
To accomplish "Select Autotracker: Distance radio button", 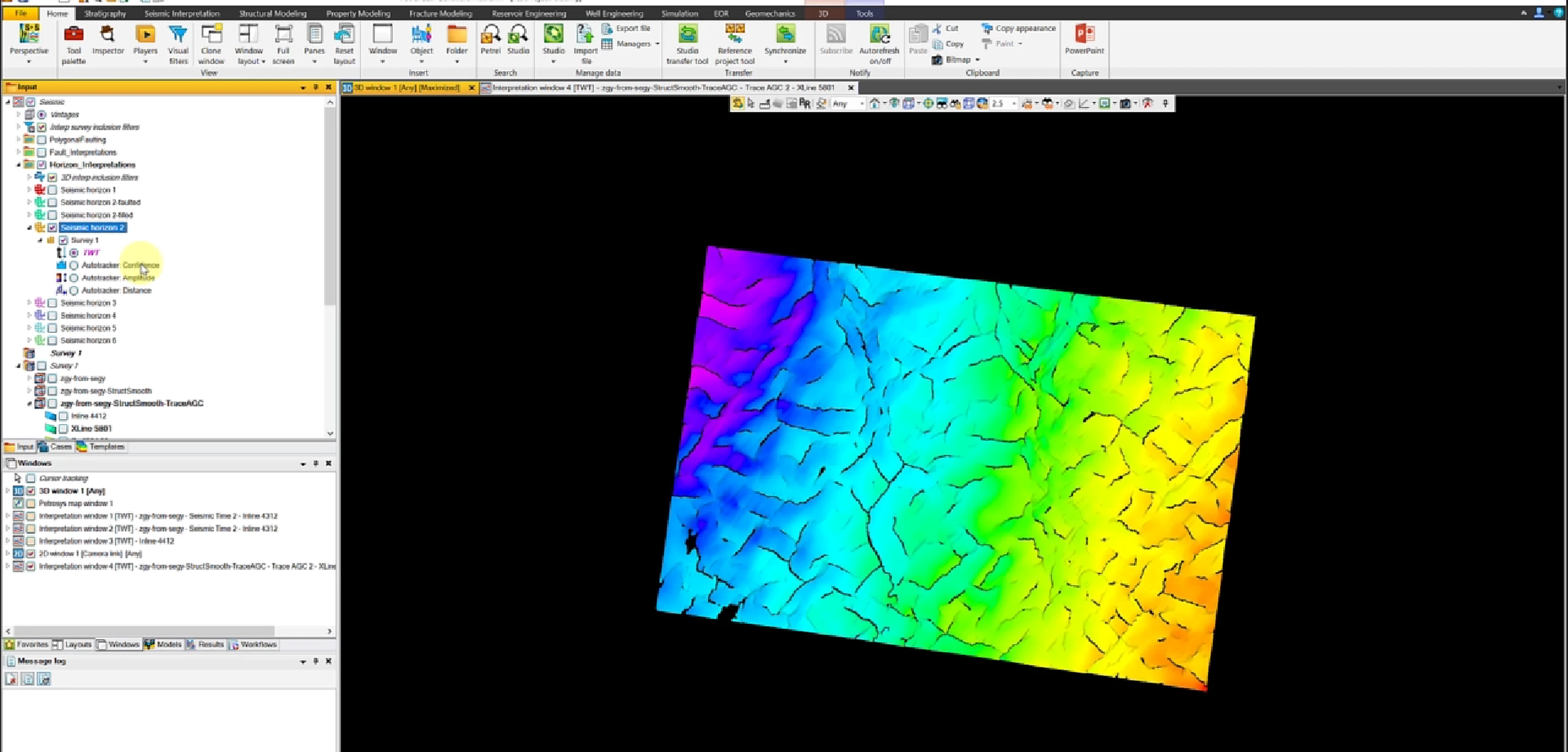I will pos(74,291).
